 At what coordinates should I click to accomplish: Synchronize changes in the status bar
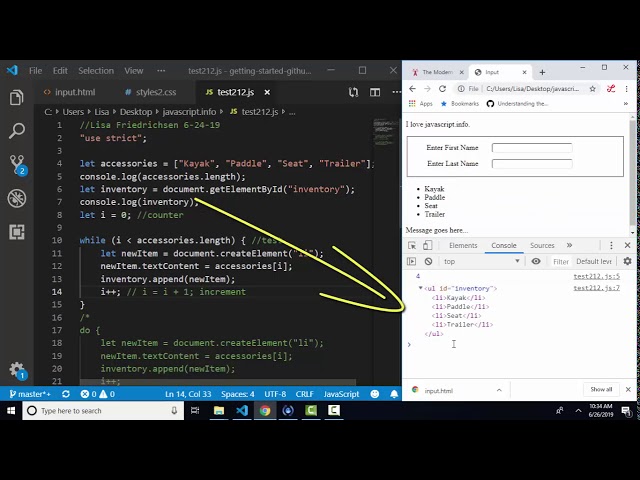click(66, 394)
